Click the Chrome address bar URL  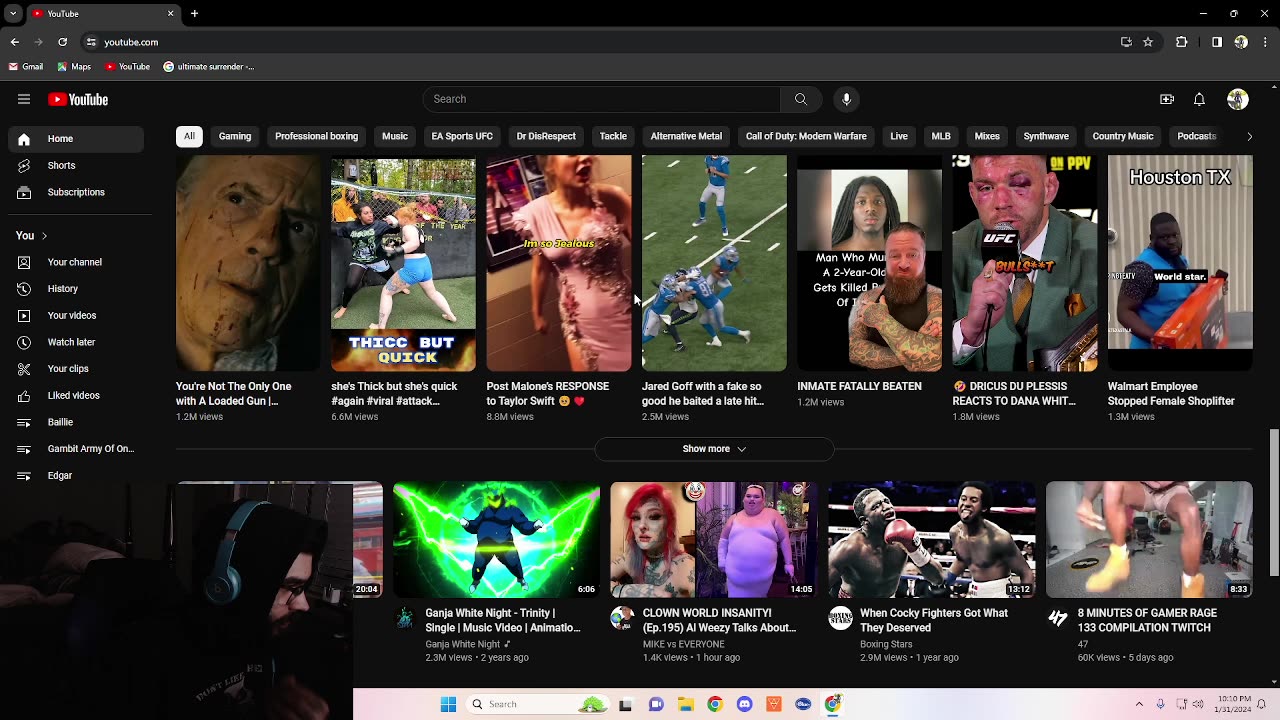[131, 42]
